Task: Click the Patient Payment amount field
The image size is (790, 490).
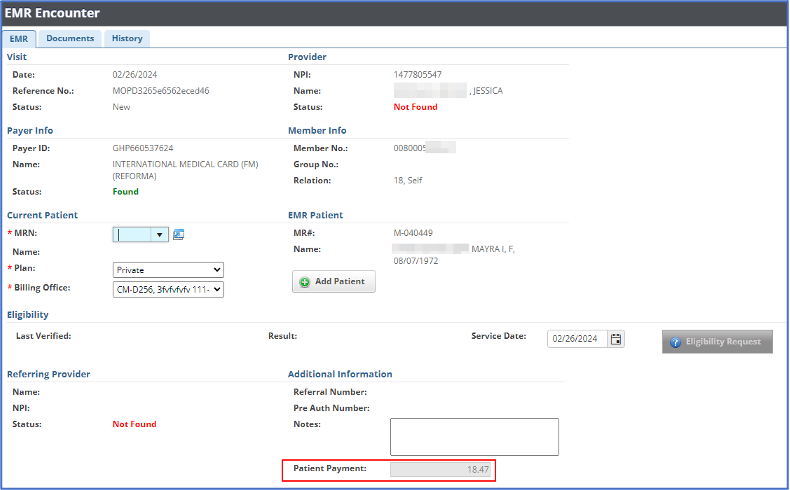Action: point(443,469)
